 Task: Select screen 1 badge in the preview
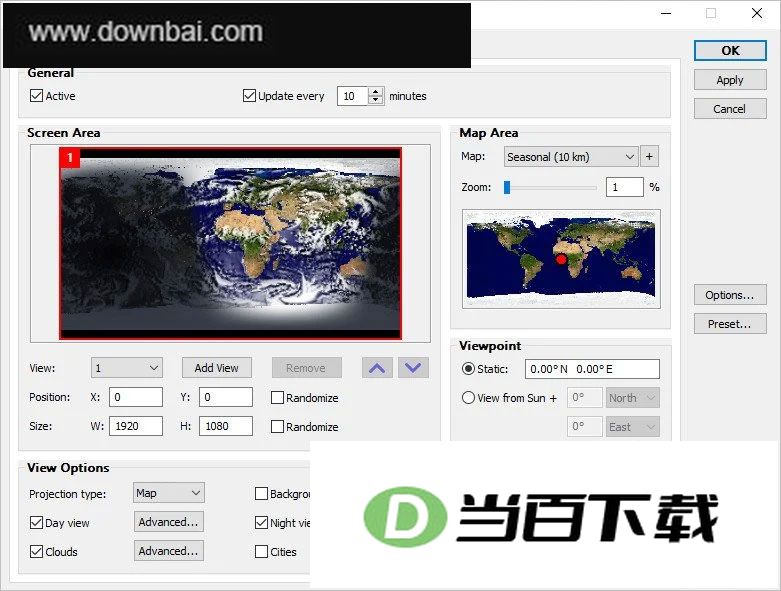[x=69, y=158]
